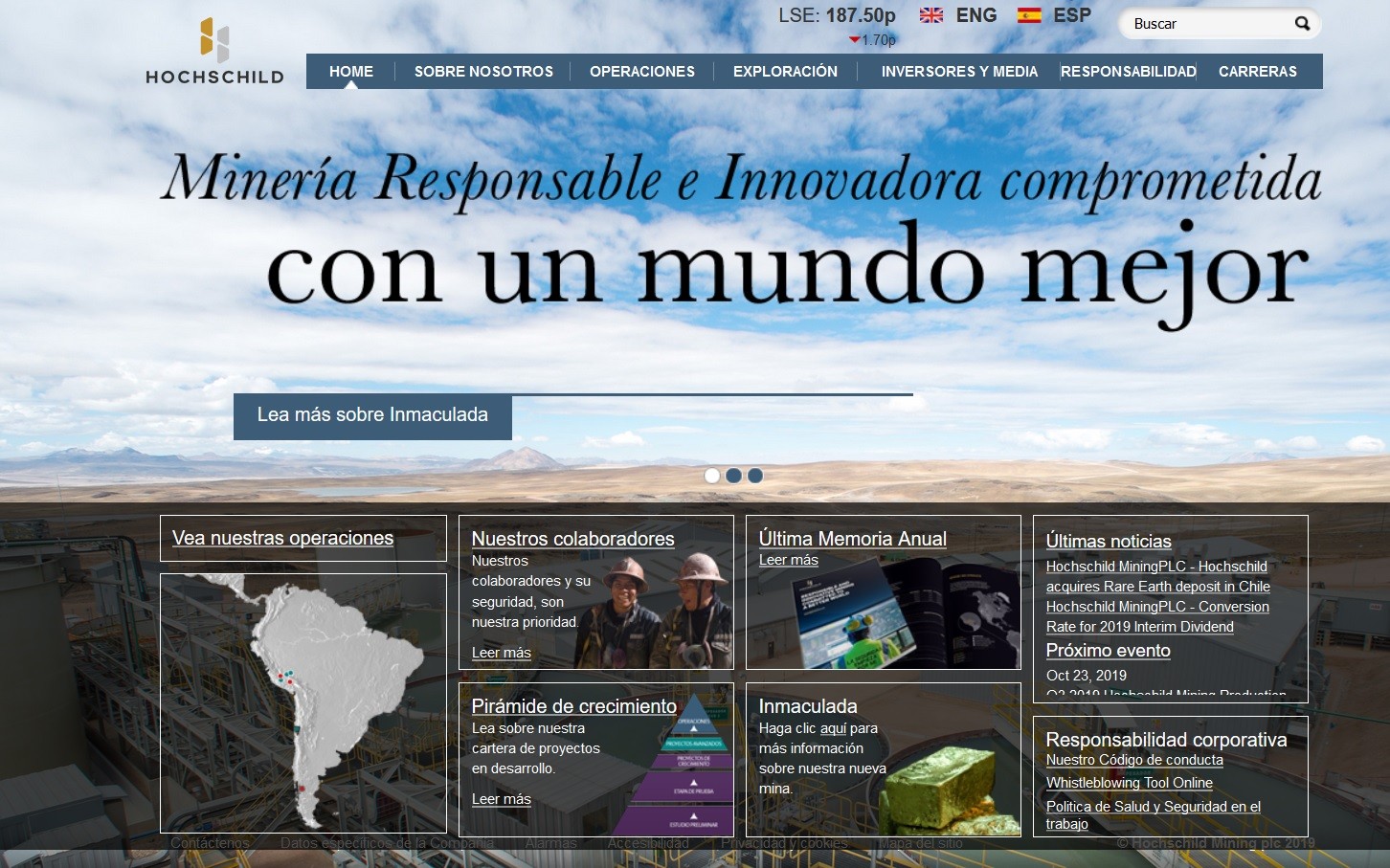Click in the Buscar search field
The width and height of the screenshot is (1390, 868).
tap(1208, 24)
